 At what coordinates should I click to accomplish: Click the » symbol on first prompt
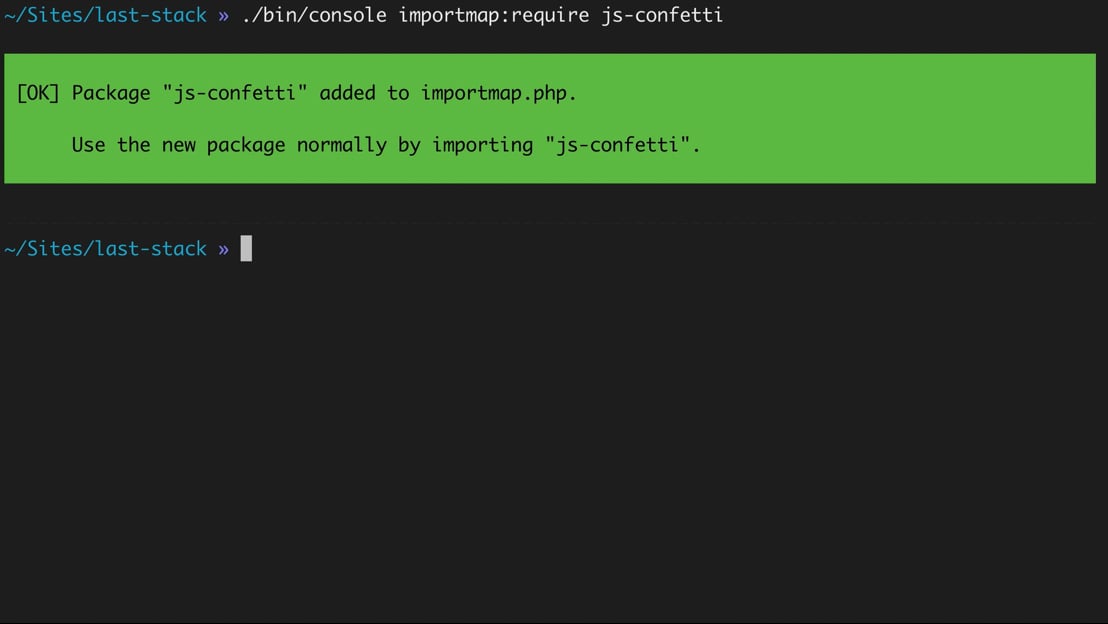point(223,16)
